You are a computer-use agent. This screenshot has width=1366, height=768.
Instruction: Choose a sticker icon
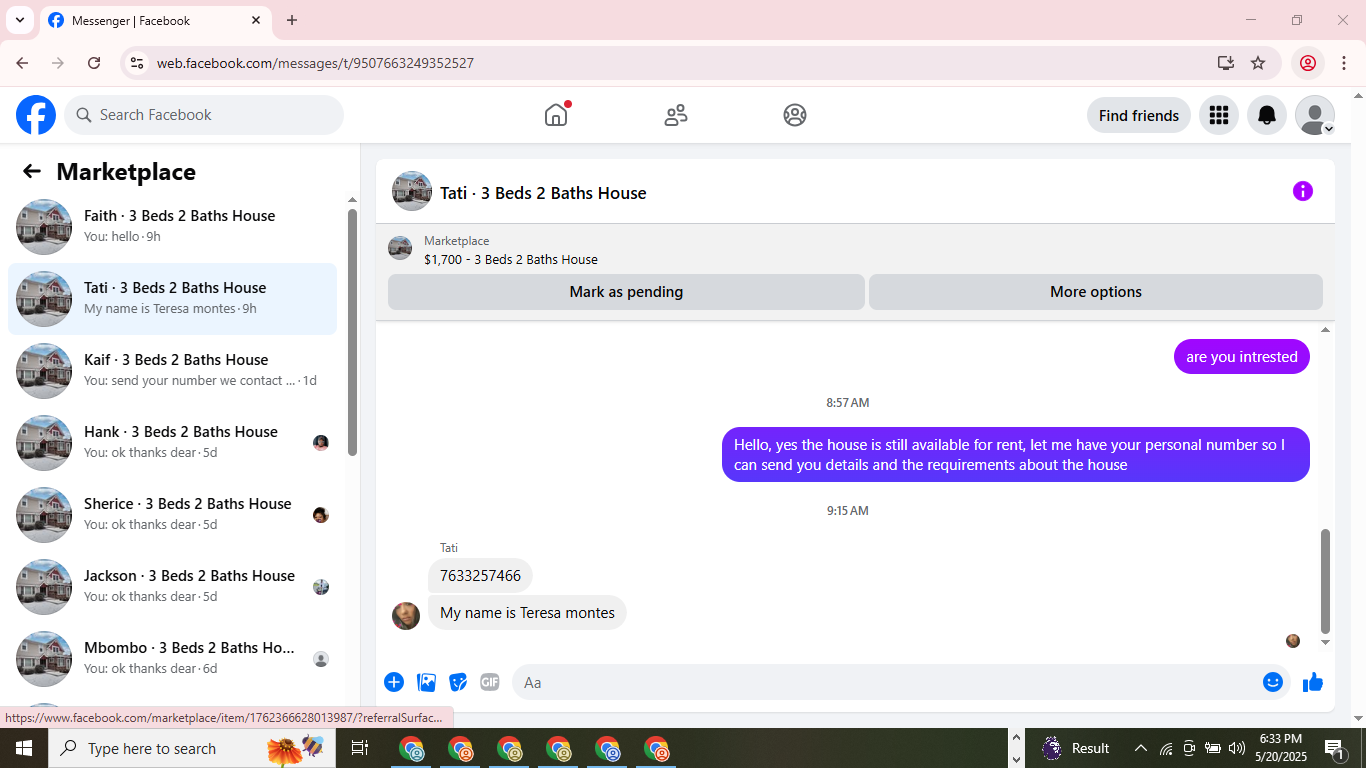point(458,682)
